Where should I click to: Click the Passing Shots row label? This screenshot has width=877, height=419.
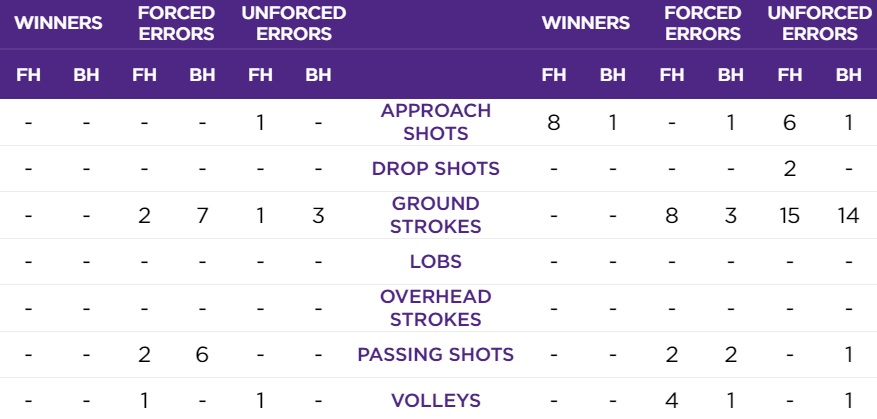click(x=435, y=354)
